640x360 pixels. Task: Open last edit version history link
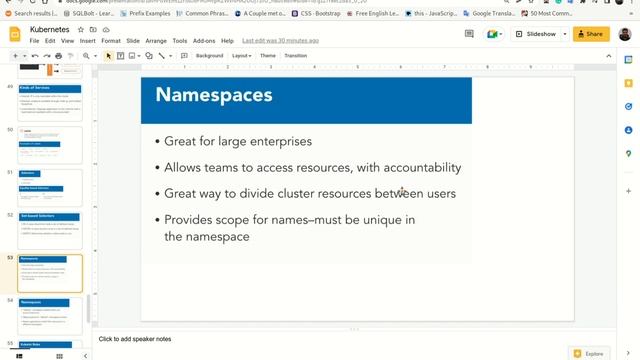280,41
